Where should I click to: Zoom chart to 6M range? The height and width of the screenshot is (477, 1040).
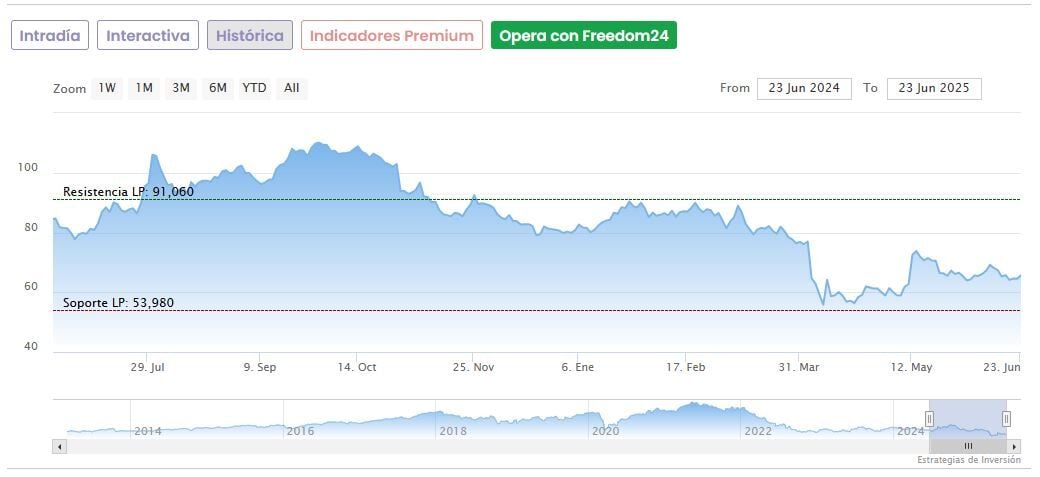[217, 88]
